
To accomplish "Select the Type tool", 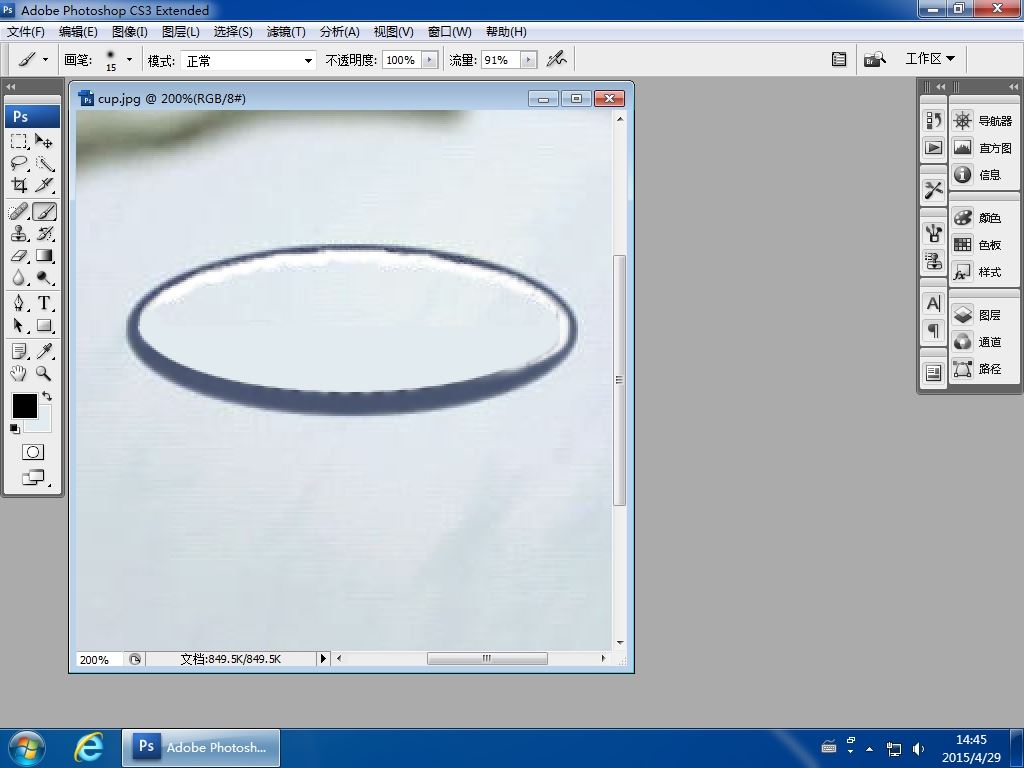I will point(44,303).
